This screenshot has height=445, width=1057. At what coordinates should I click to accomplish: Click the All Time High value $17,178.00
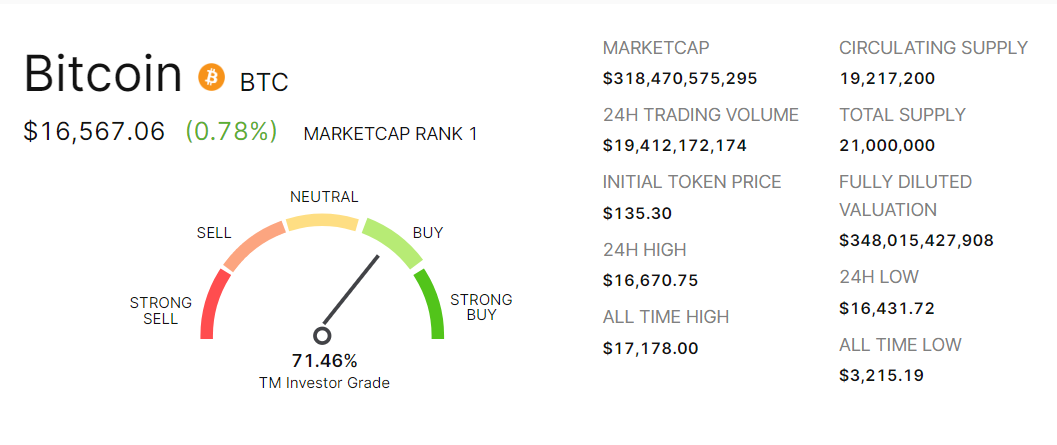pos(651,348)
